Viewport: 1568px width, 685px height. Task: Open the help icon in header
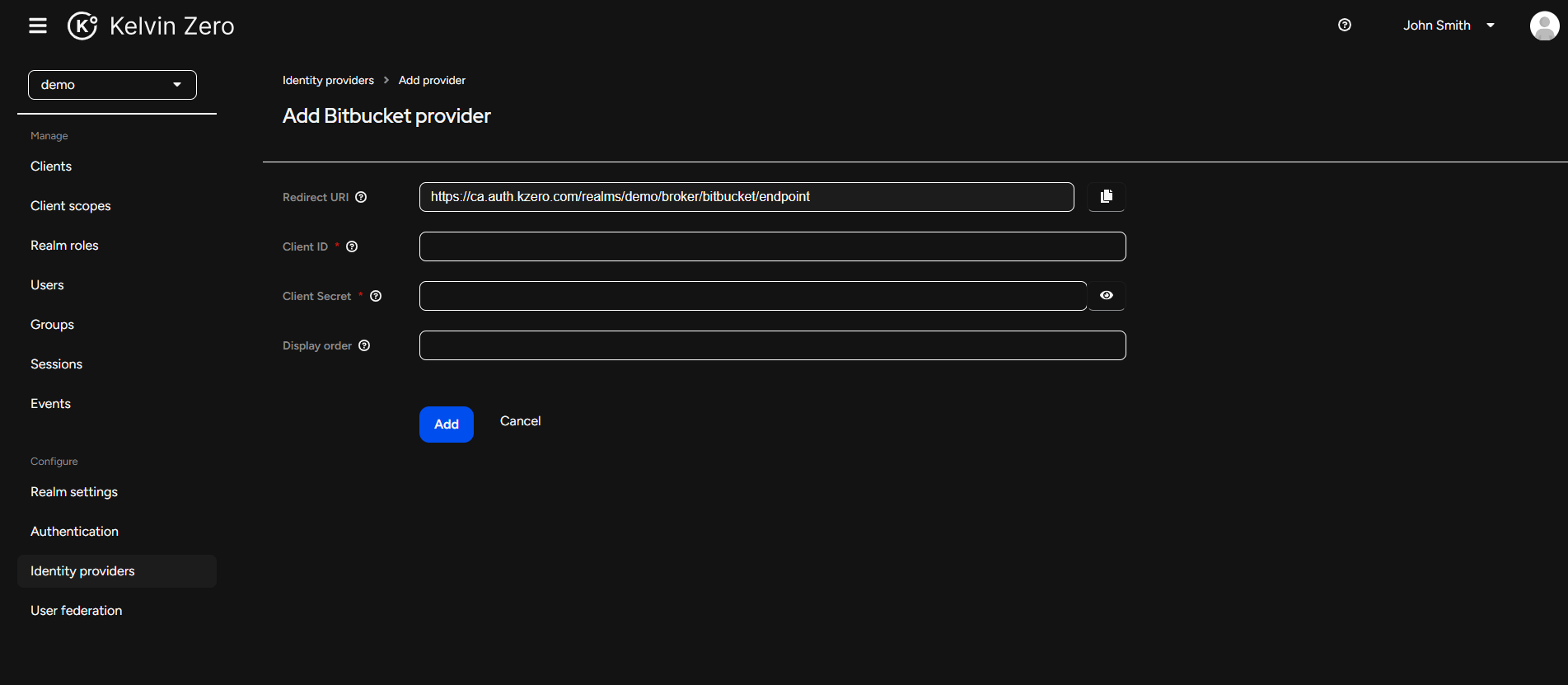pyautogui.click(x=1345, y=25)
